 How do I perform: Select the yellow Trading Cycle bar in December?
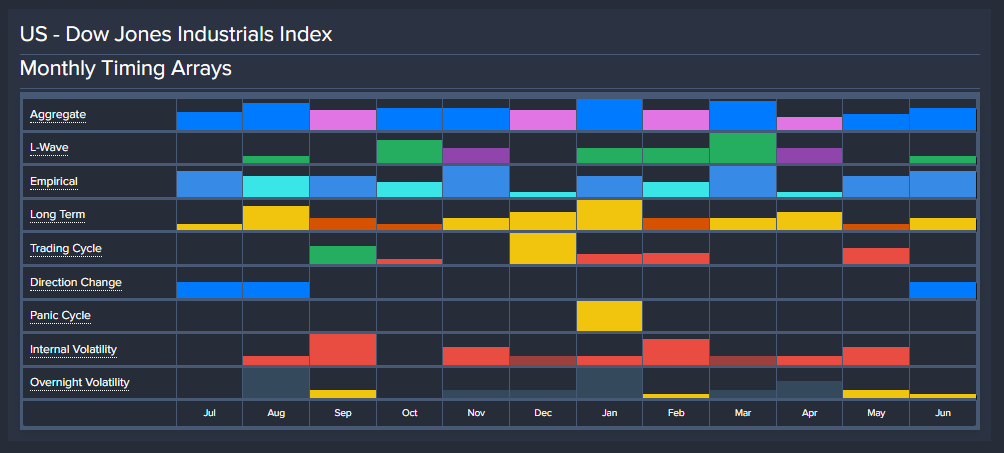coord(542,249)
